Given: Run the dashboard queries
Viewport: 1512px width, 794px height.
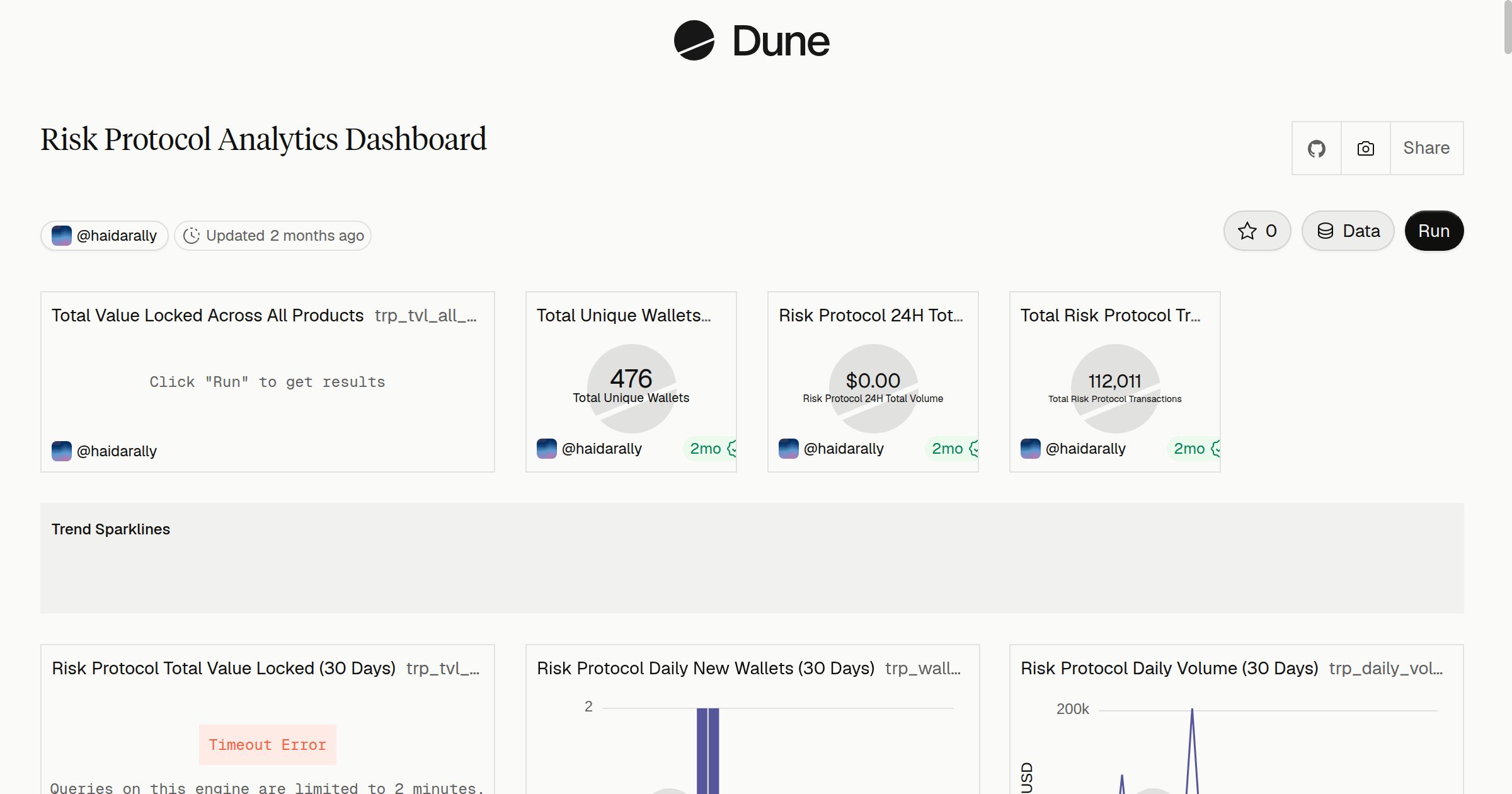Looking at the screenshot, I should click(x=1434, y=231).
